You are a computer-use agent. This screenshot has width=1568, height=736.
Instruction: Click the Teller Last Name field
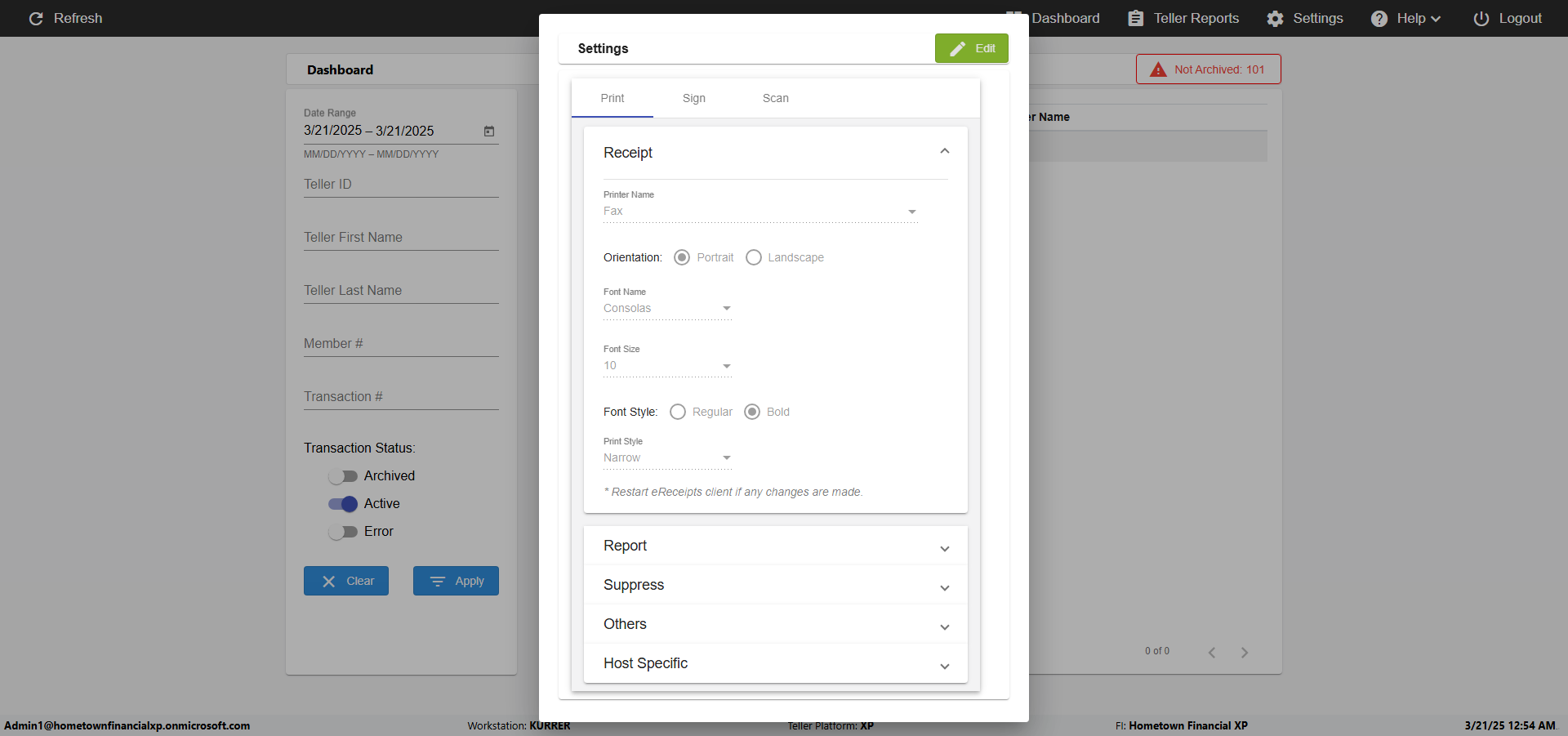(401, 291)
